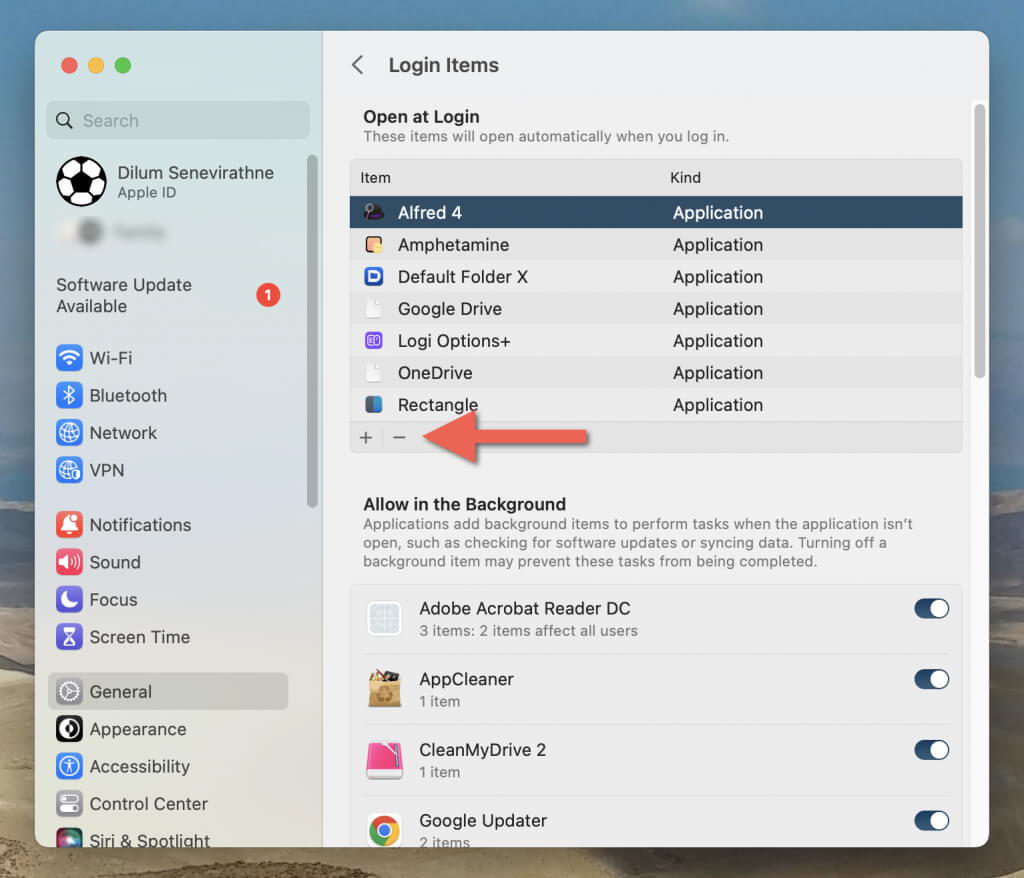Click the Sound speaker icon
The width and height of the screenshot is (1024, 878).
click(x=69, y=562)
